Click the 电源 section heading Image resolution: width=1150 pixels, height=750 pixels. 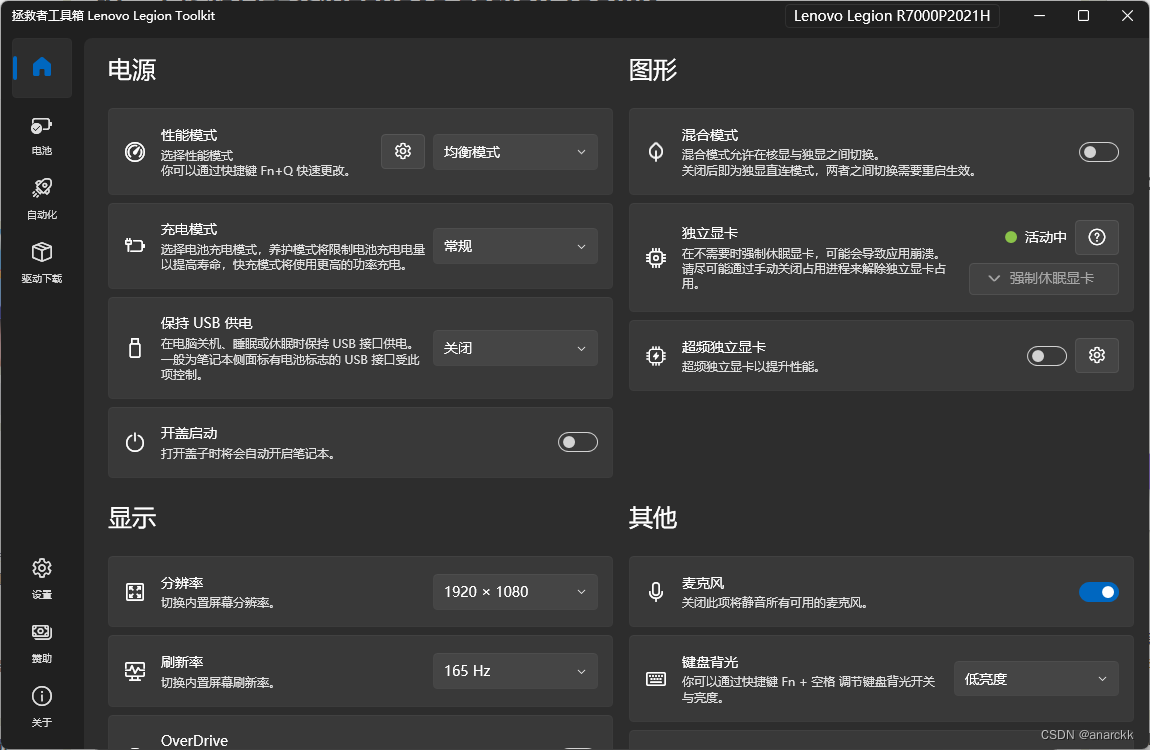(x=132, y=70)
